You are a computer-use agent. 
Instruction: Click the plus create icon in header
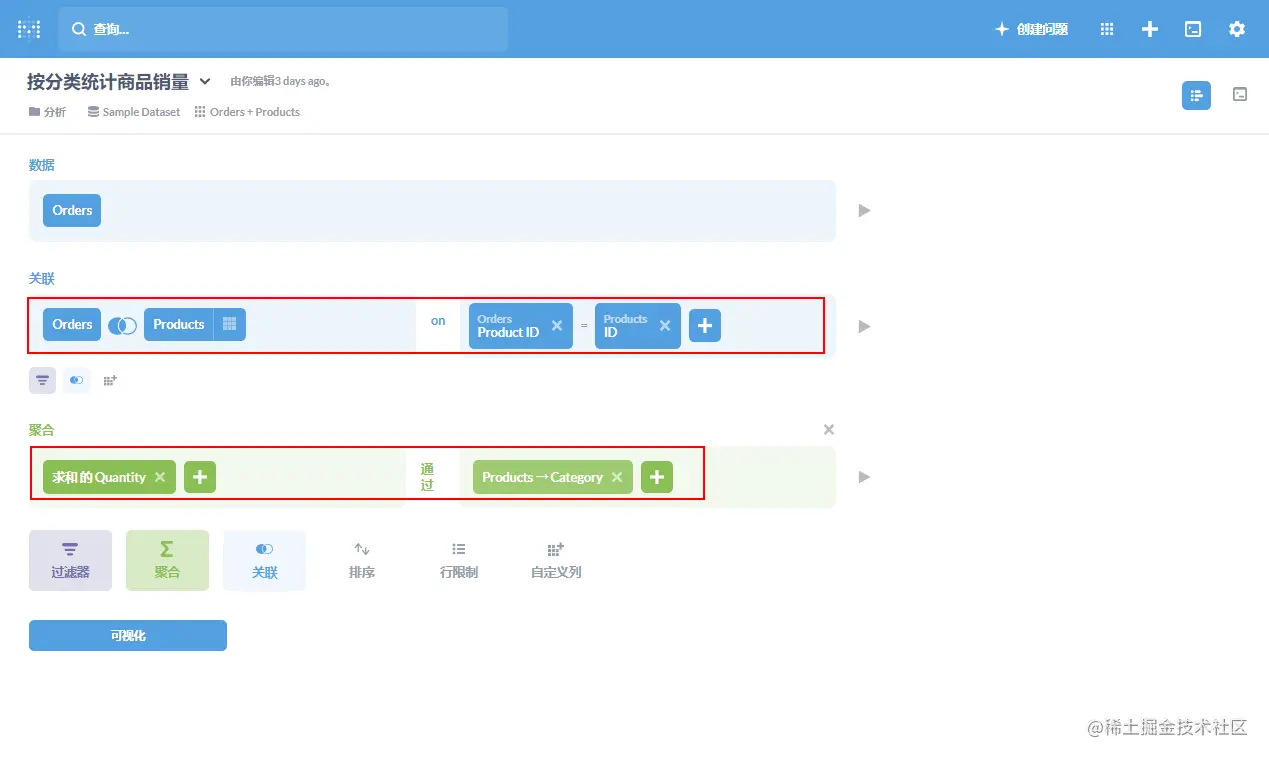[x=1150, y=29]
